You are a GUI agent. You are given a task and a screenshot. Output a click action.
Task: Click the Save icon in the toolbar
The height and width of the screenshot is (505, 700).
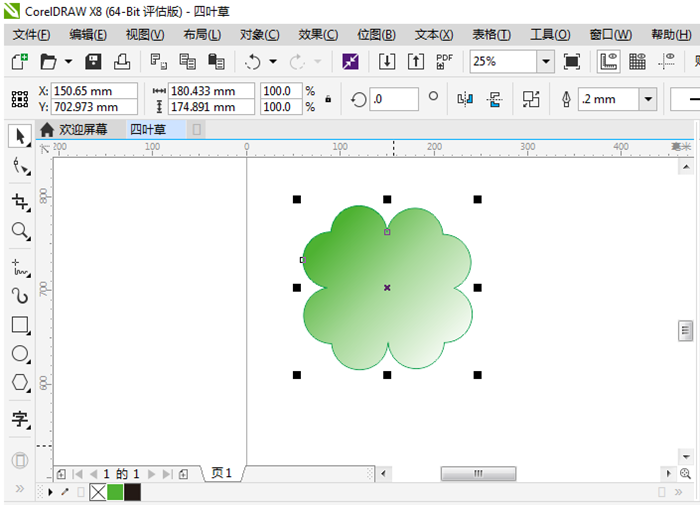[x=93, y=62]
